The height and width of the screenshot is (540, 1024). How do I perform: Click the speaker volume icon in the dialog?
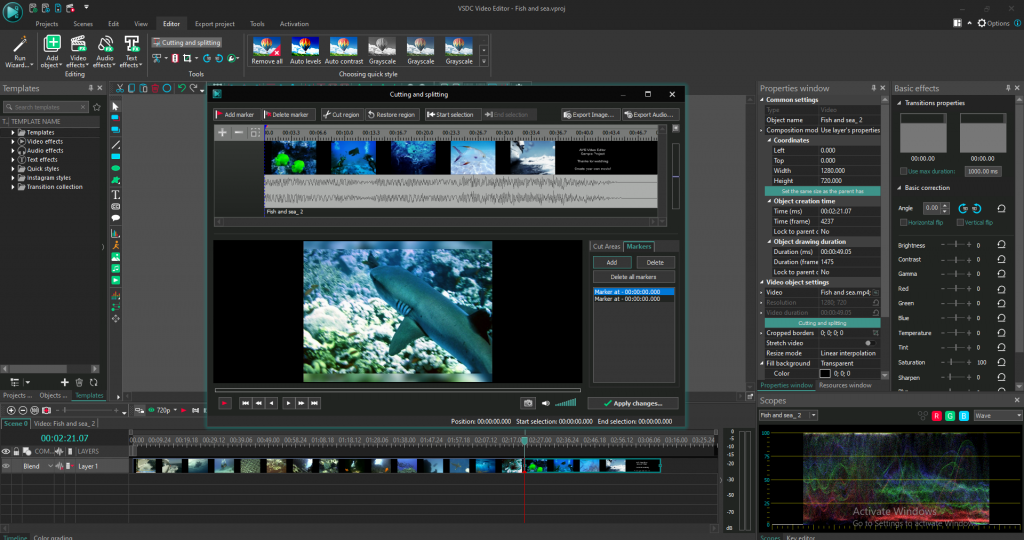coord(545,403)
